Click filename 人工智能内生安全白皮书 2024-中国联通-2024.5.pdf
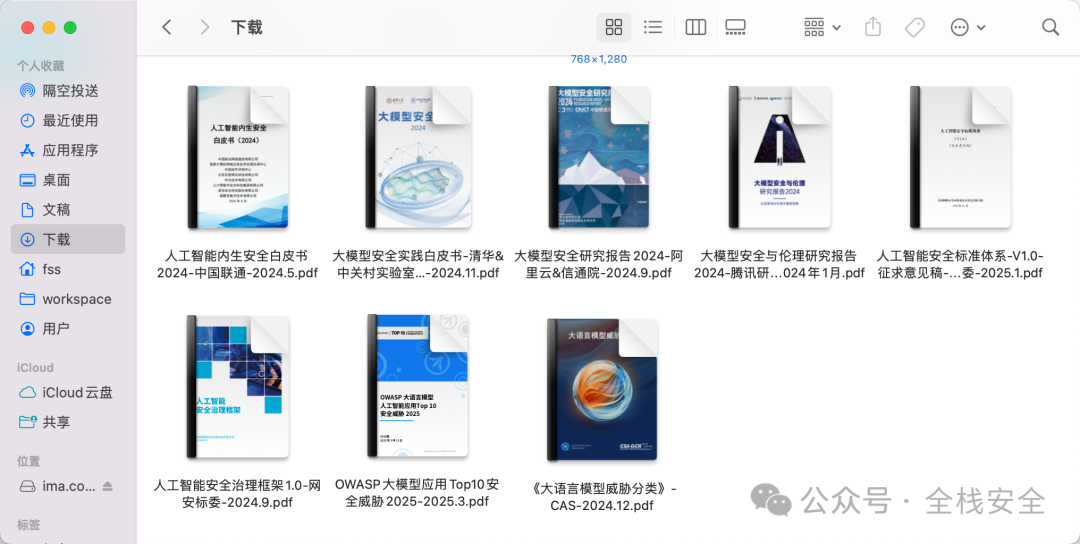 (238, 264)
